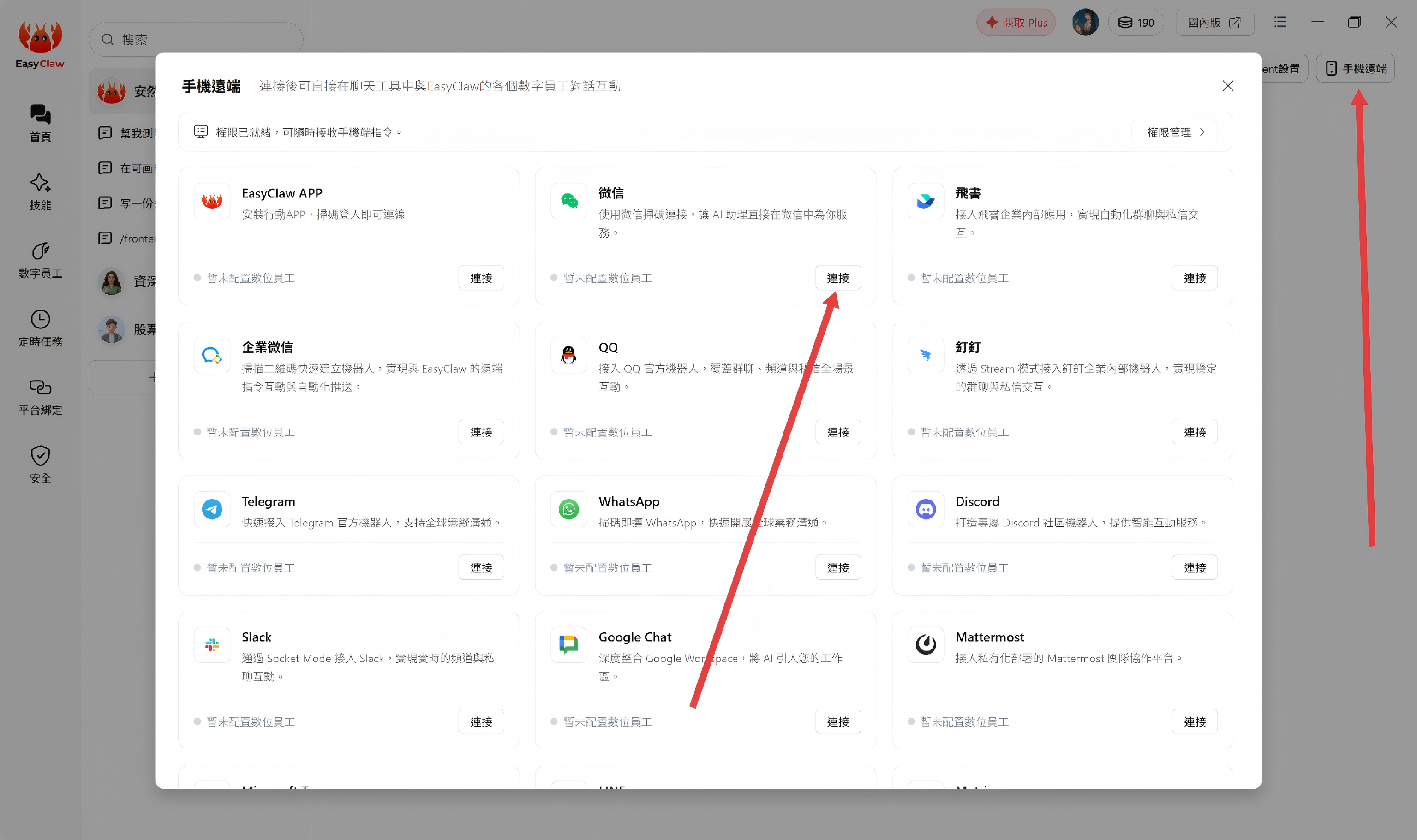
Task: Connect 飛書 via its 連接 button
Action: click(1195, 278)
